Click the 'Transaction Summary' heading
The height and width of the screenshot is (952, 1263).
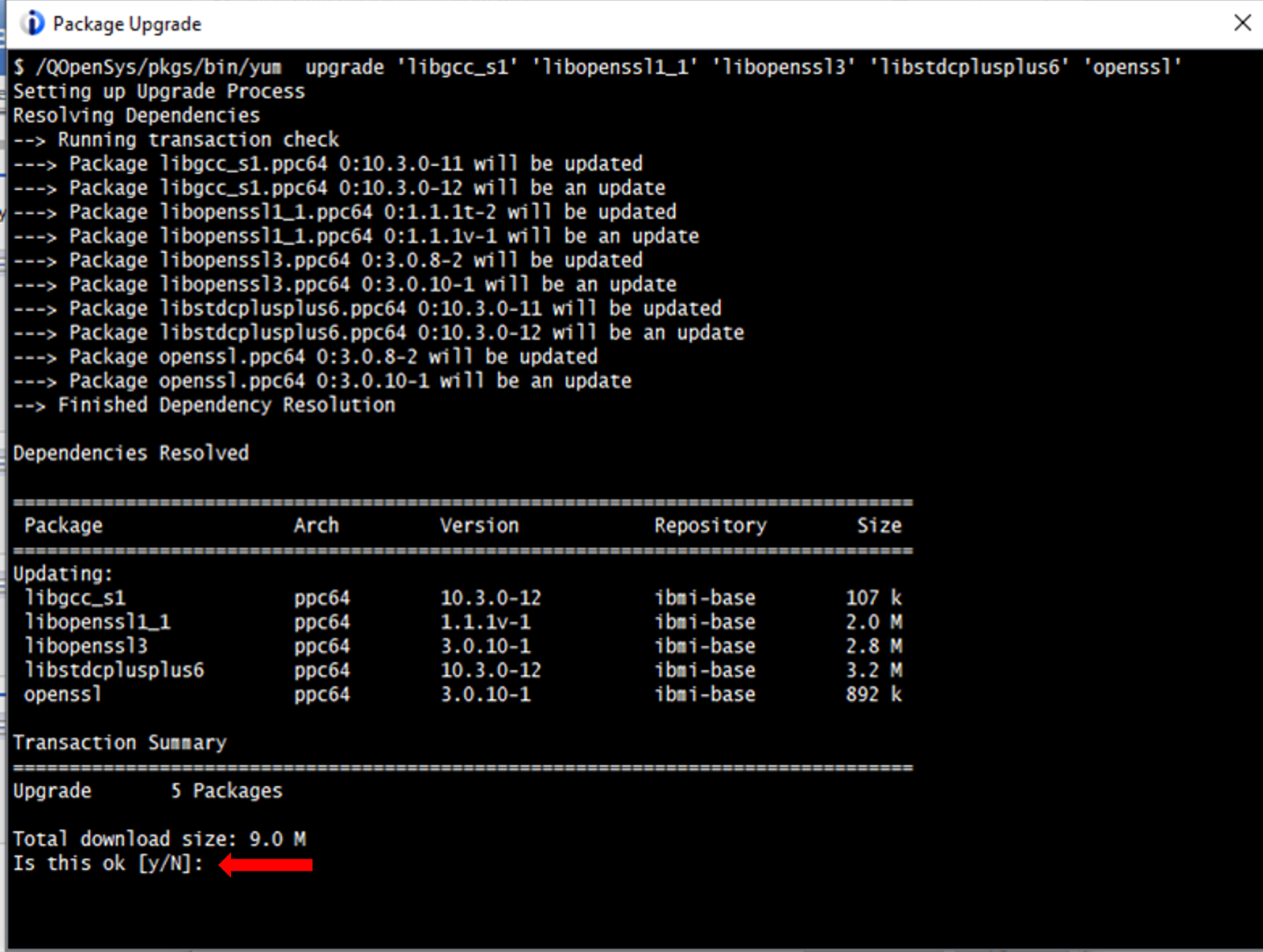coord(119,743)
